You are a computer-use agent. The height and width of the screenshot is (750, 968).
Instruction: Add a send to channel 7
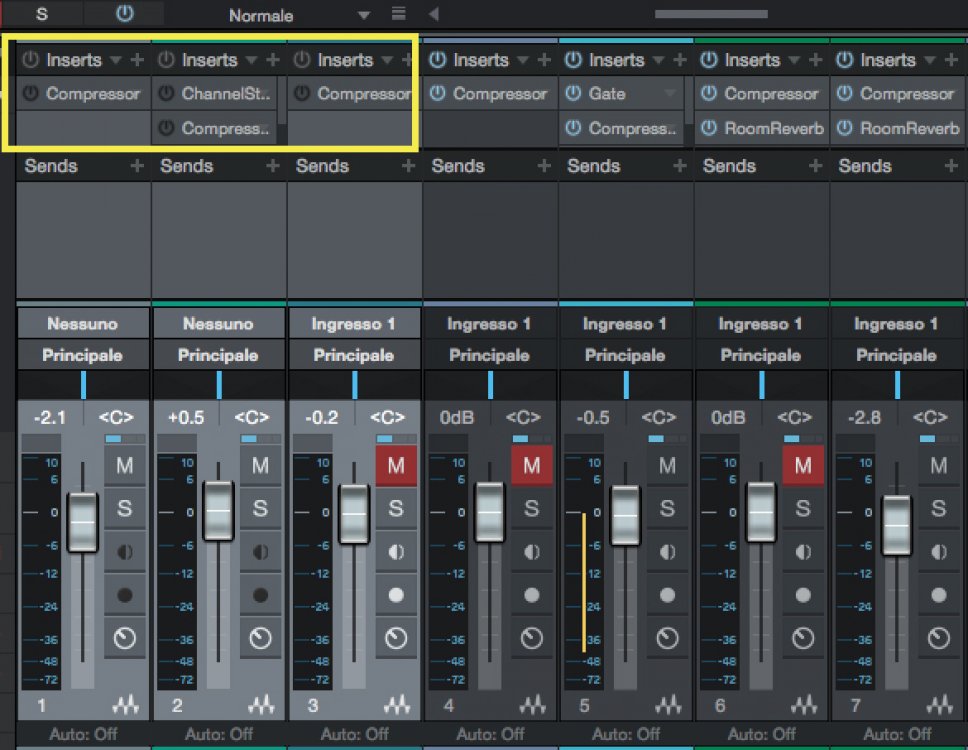coord(951,165)
